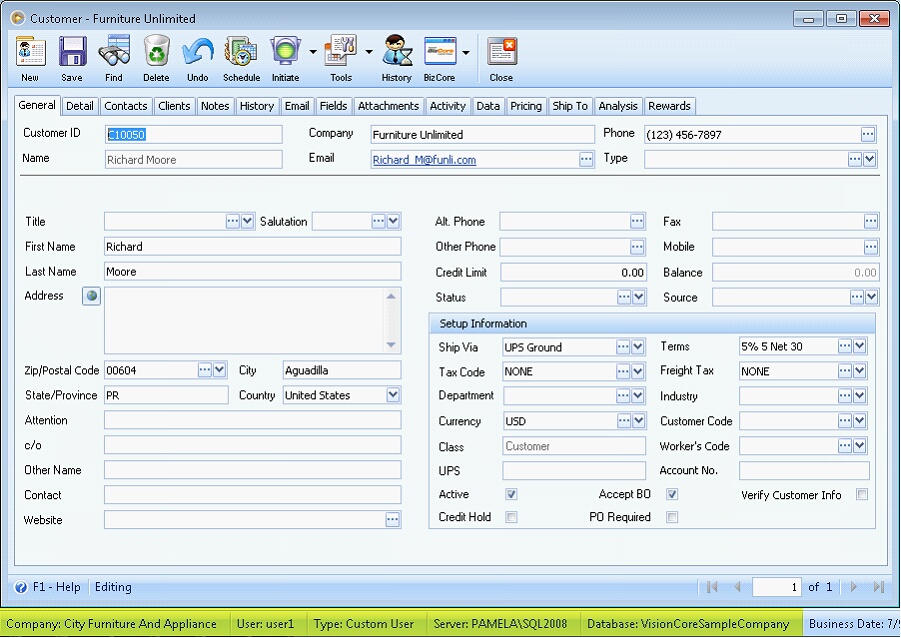Open the Tools toolbar icon

(x=341, y=59)
